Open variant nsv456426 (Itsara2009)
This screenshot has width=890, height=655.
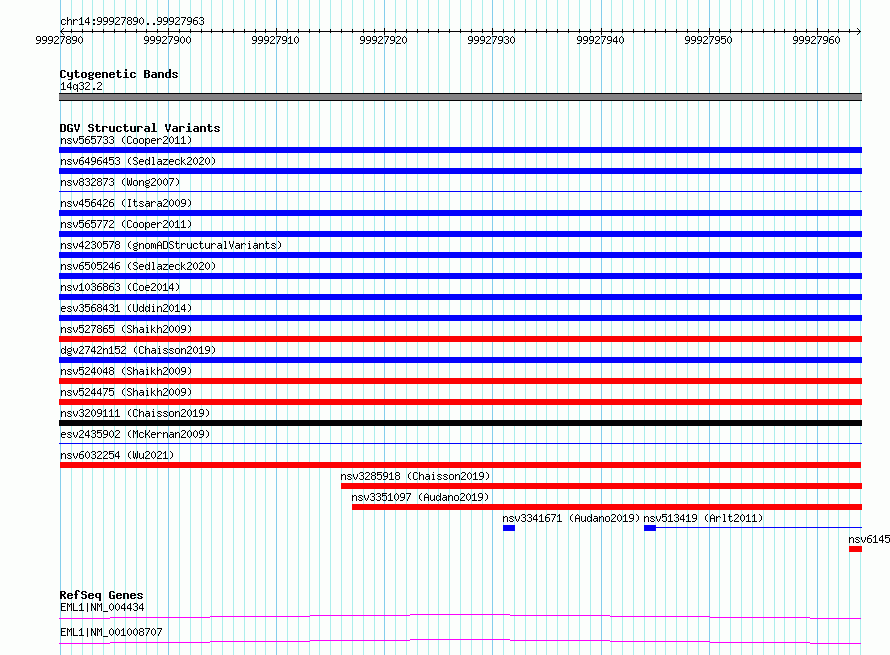(x=126, y=203)
